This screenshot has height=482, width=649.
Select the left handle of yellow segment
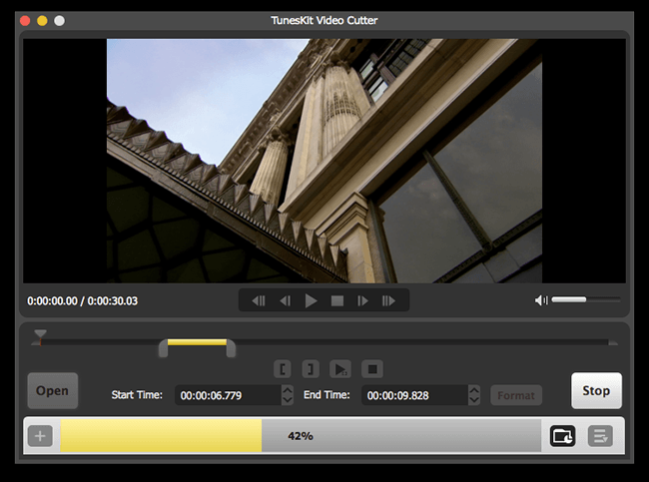(x=163, y=348)
